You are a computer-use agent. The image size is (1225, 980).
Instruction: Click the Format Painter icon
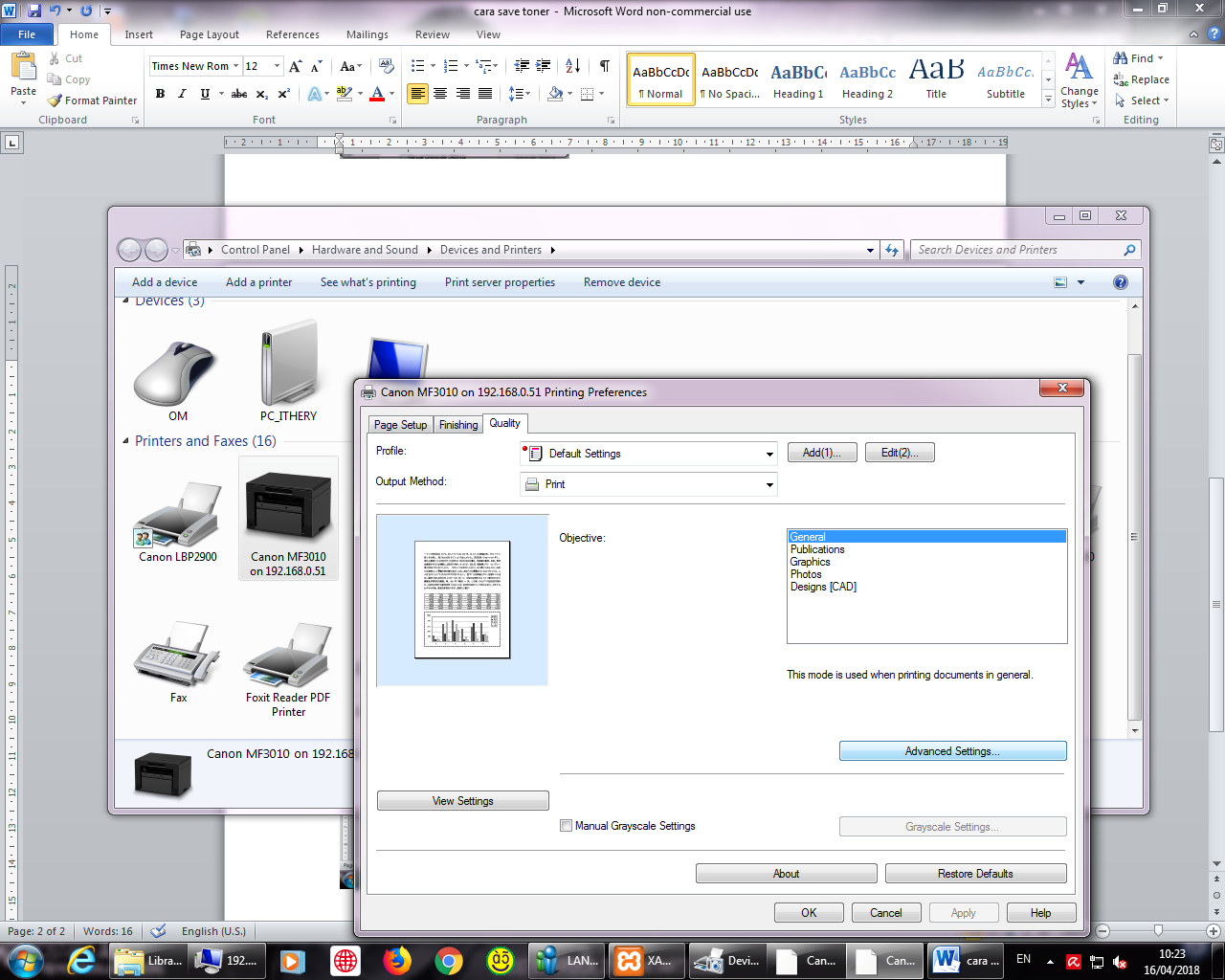point(55,100)
